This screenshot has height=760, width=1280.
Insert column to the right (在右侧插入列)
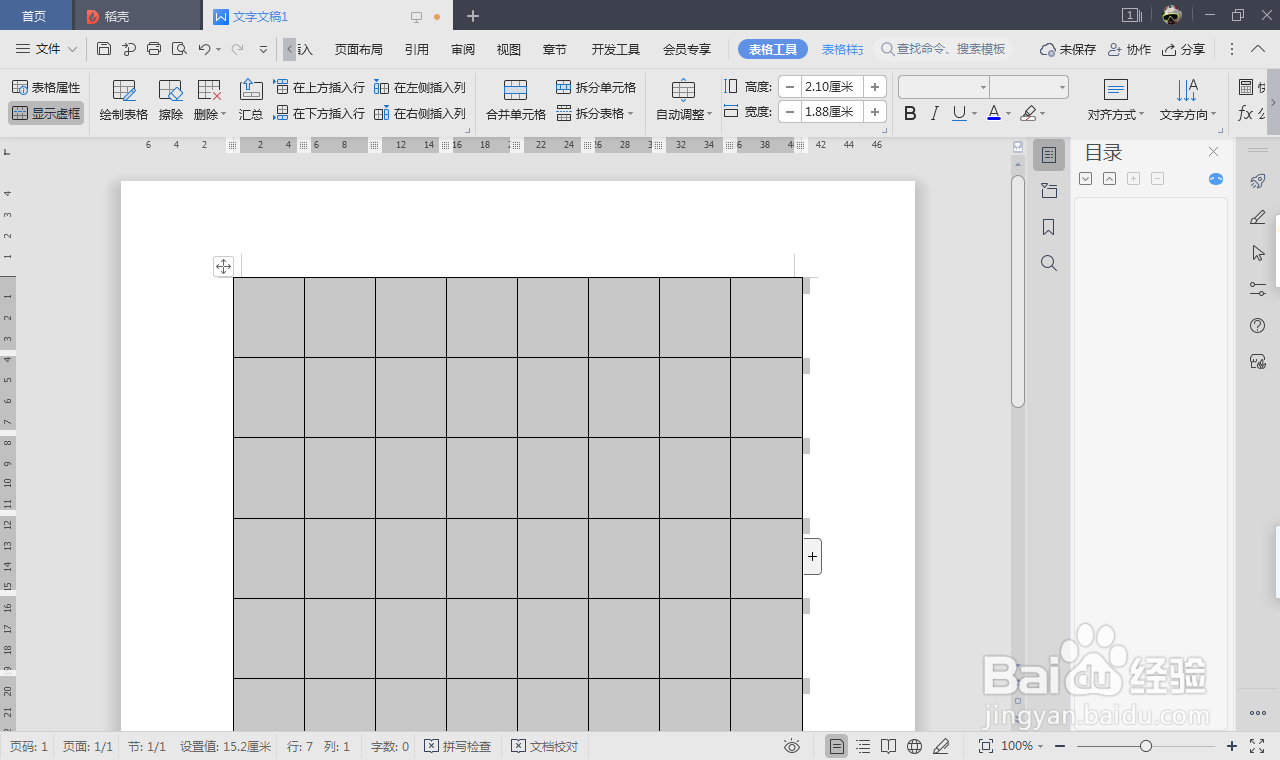point(420,114)
